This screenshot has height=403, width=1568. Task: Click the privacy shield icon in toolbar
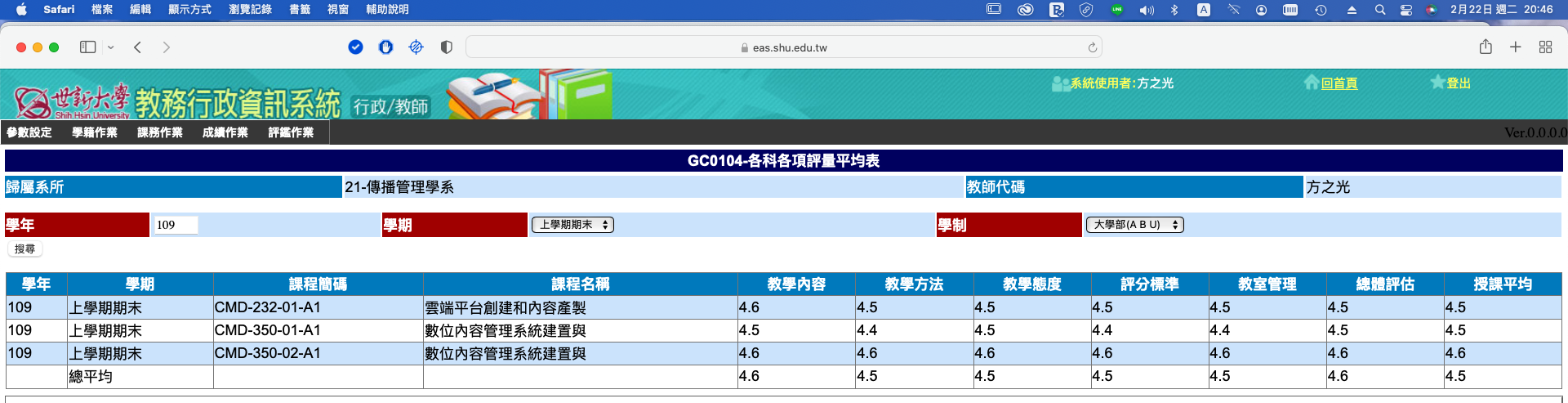pos(446,47)
